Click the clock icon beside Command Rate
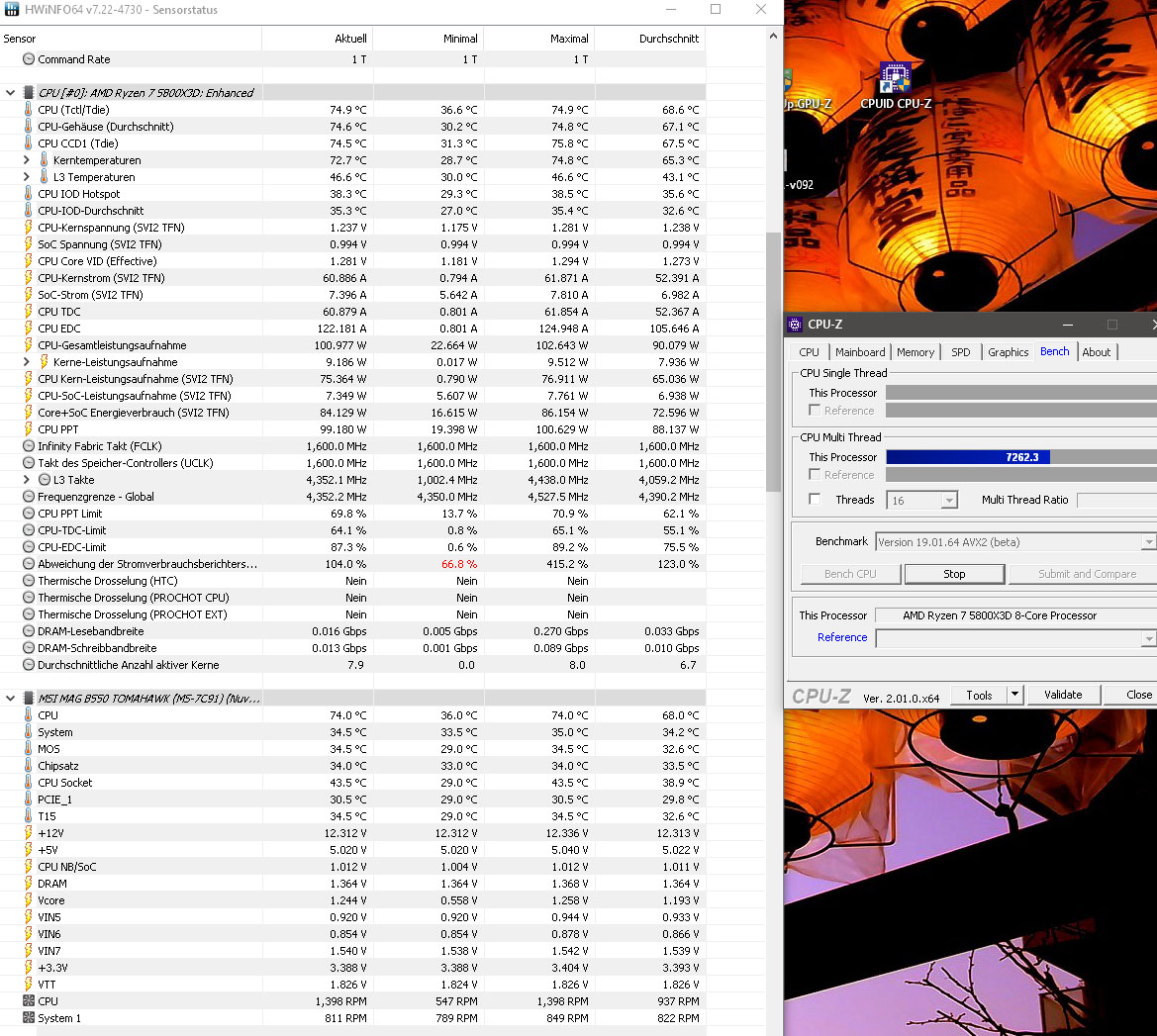The image size is (1157, 1036). [28, 59]
